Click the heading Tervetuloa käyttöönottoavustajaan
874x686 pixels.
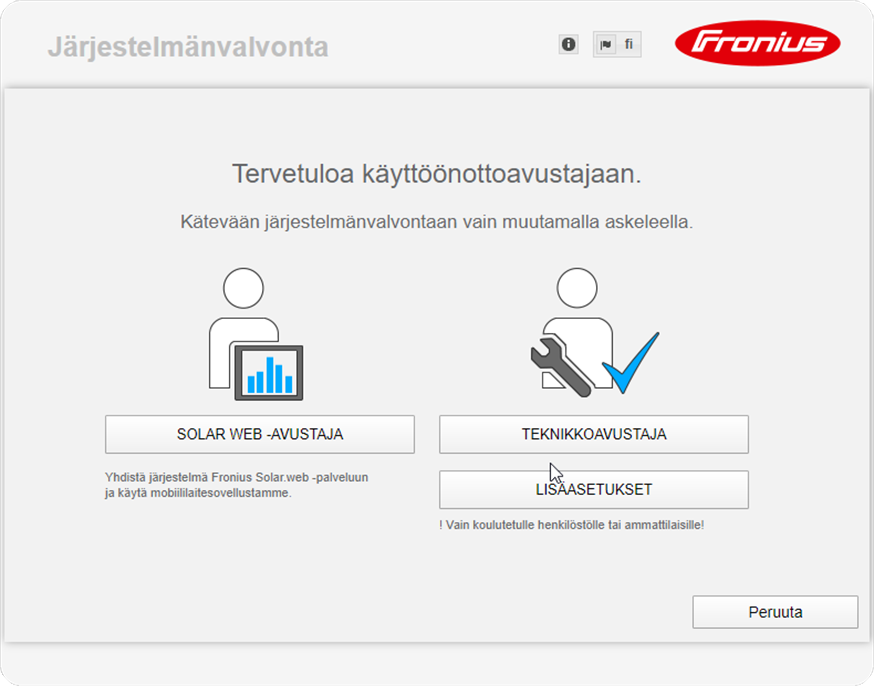(436, 175)
